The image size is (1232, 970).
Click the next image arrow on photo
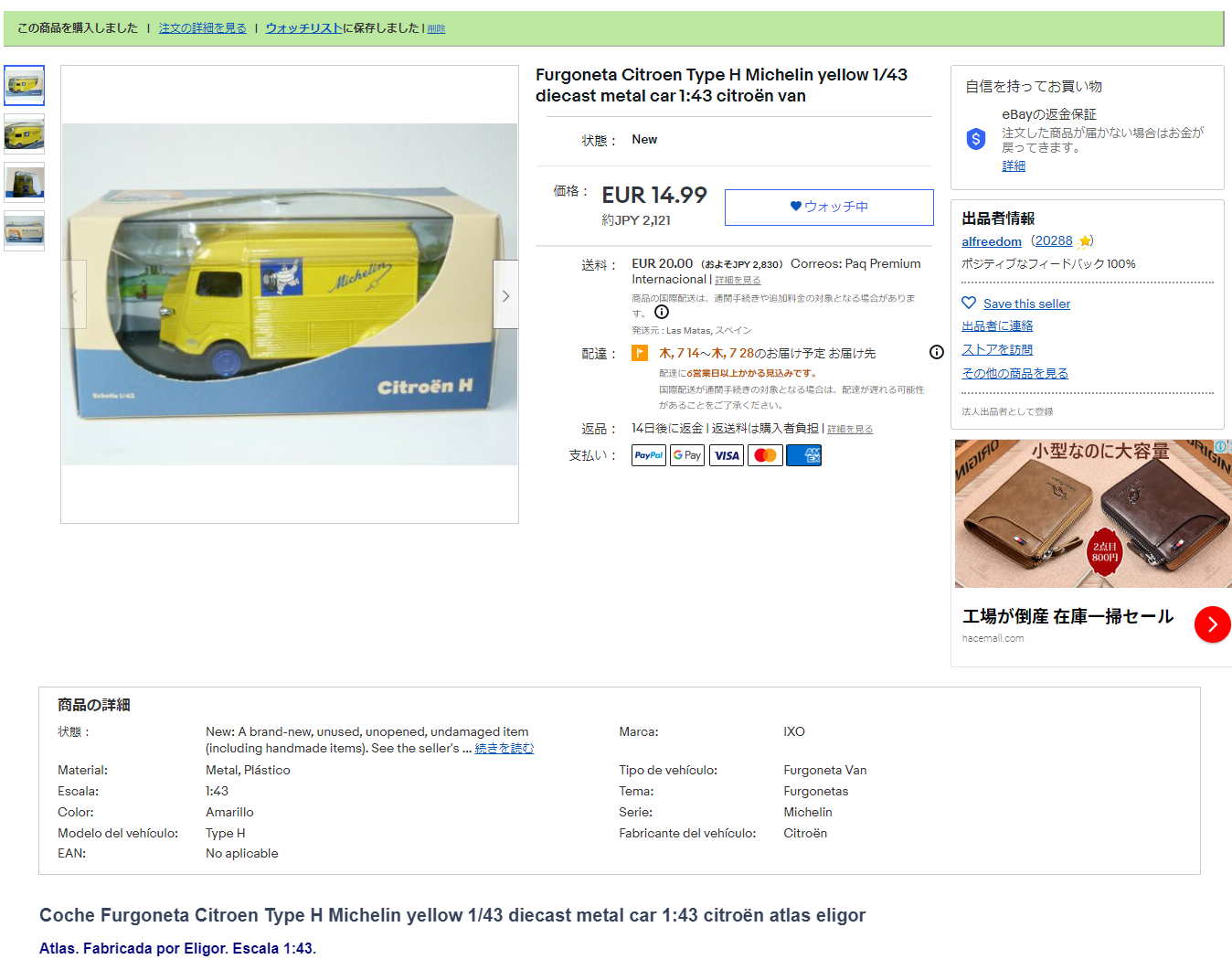click(x=505, y=295)
